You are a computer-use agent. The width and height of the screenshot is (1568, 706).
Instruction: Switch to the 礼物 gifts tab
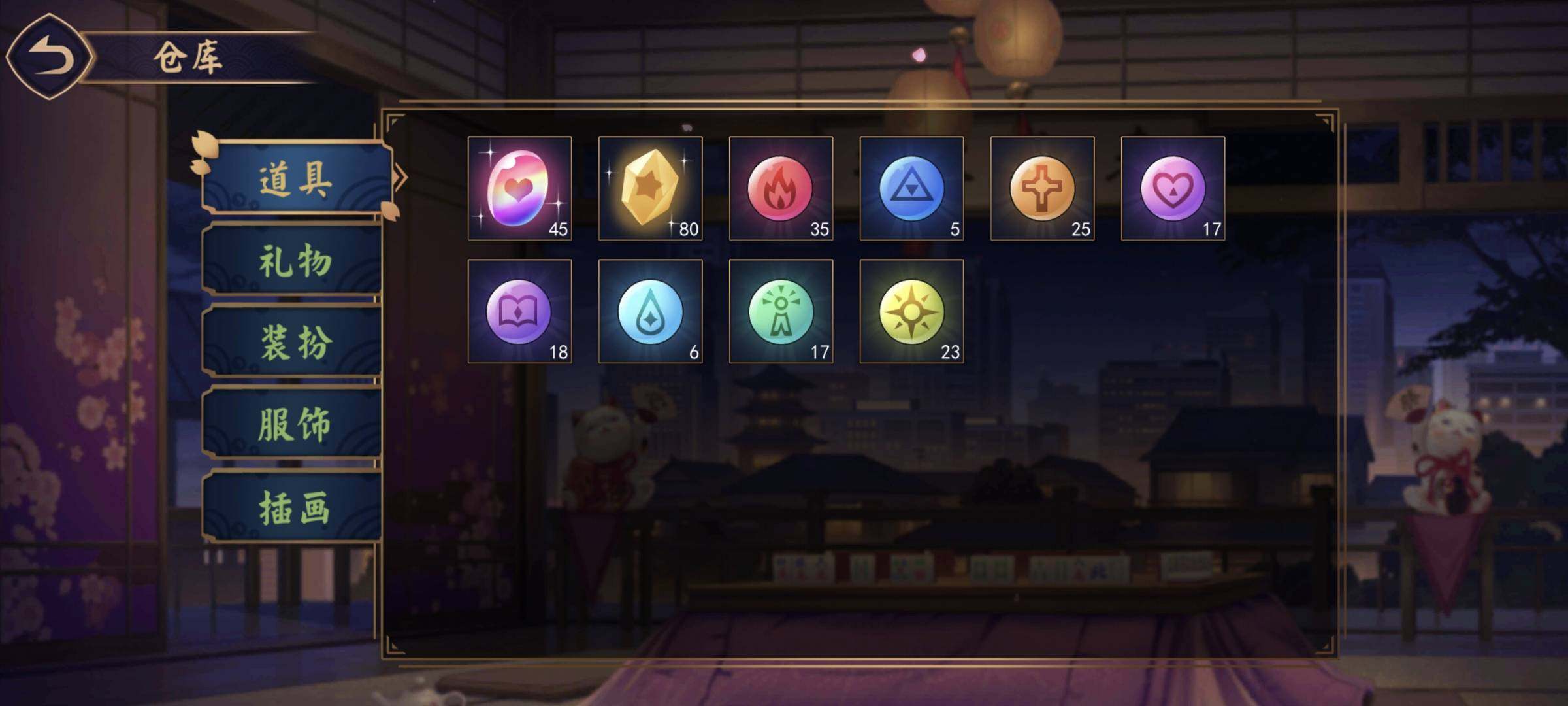coord(293,261)
